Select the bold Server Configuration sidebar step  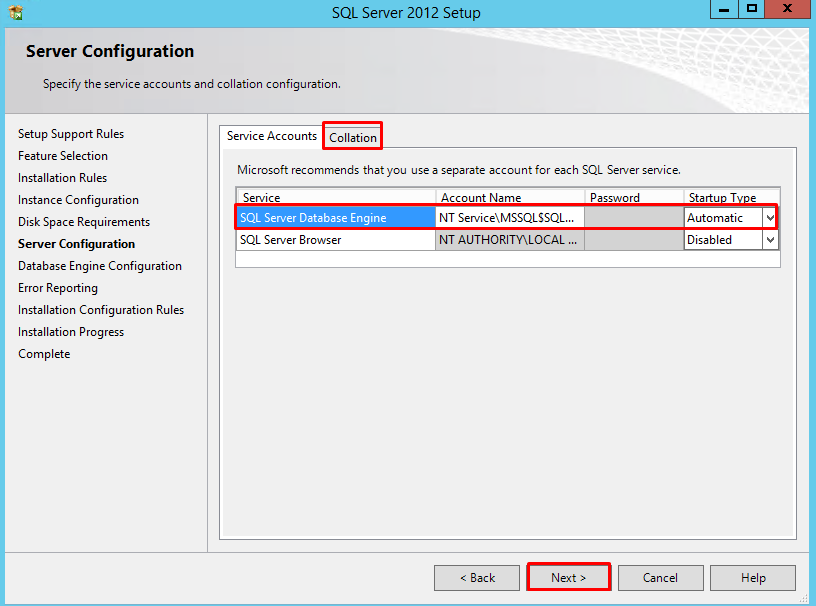click(x=76, y=244)
